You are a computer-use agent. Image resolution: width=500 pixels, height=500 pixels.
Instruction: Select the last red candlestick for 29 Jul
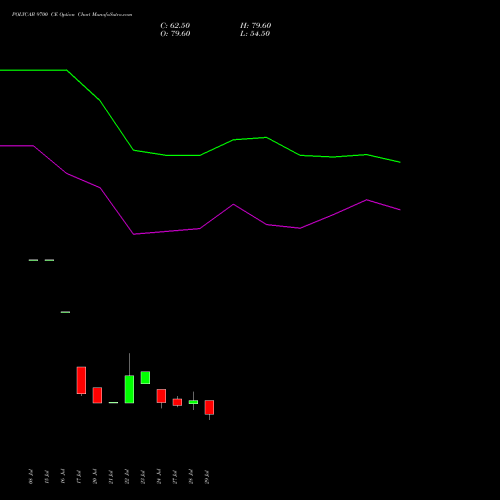(209, 407)
